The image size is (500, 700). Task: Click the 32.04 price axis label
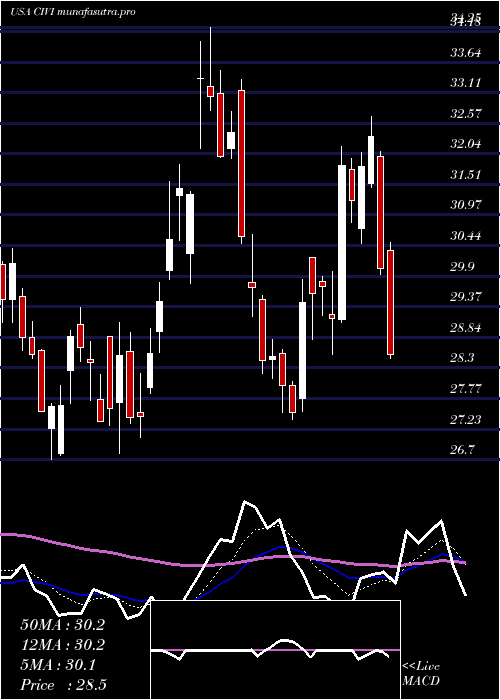(x=466, y=144)
